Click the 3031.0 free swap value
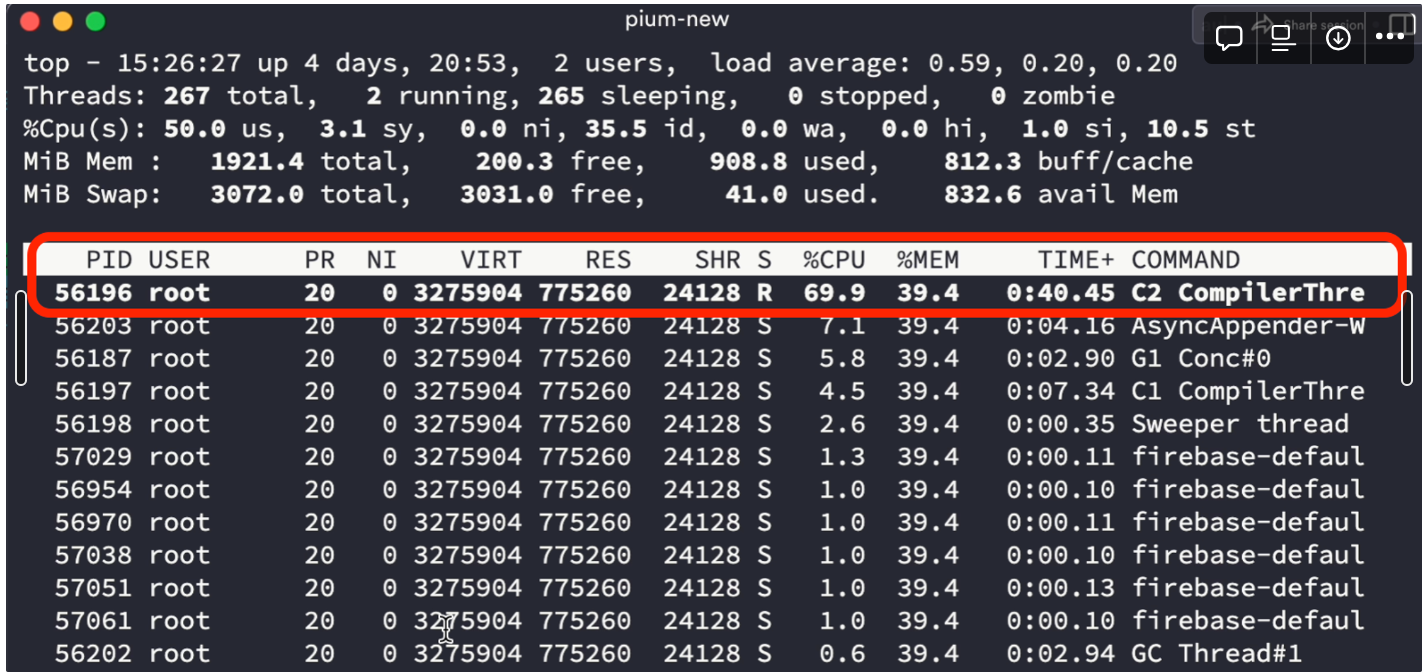The height and width of the screenshot is (672, 1428). [506, 195]
